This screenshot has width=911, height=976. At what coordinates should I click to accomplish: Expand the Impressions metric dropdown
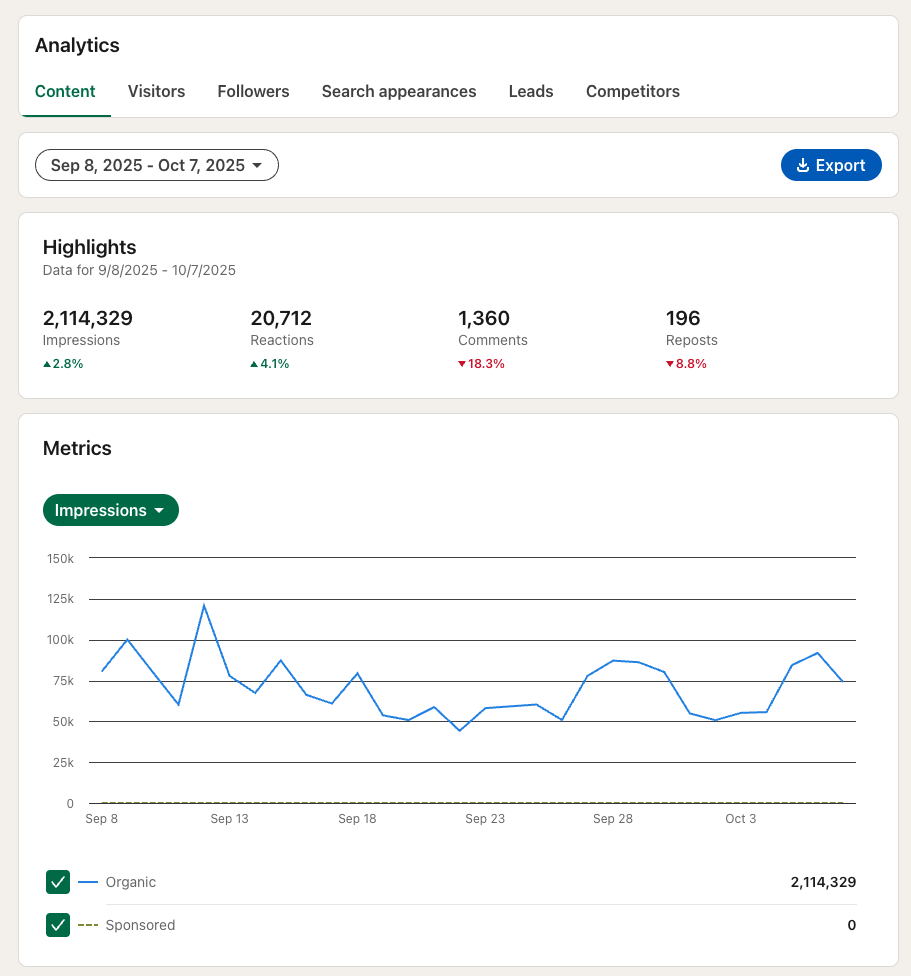110,510
